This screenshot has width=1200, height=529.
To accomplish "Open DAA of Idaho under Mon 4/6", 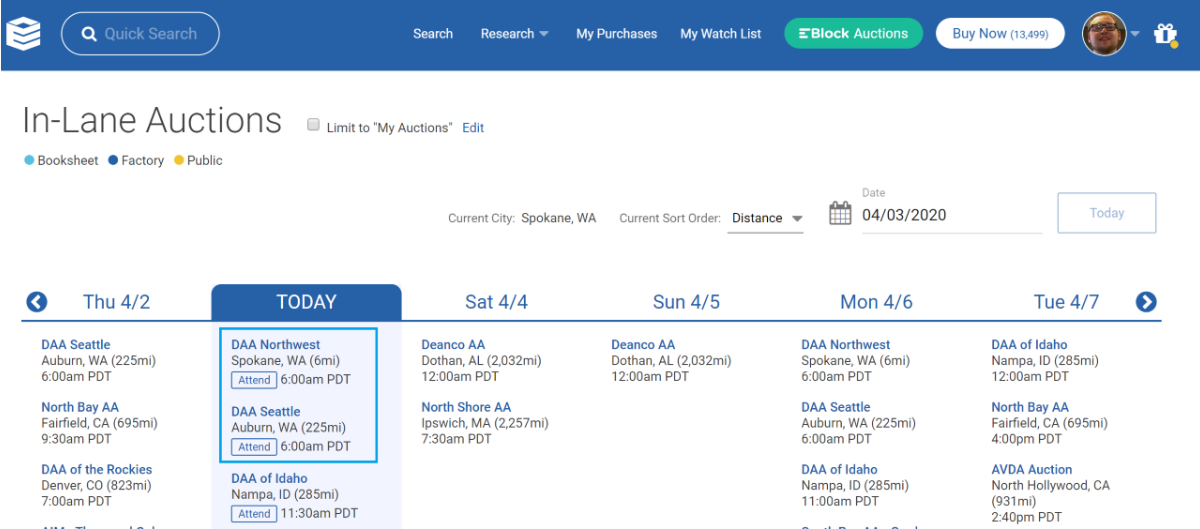I will 839,469.
